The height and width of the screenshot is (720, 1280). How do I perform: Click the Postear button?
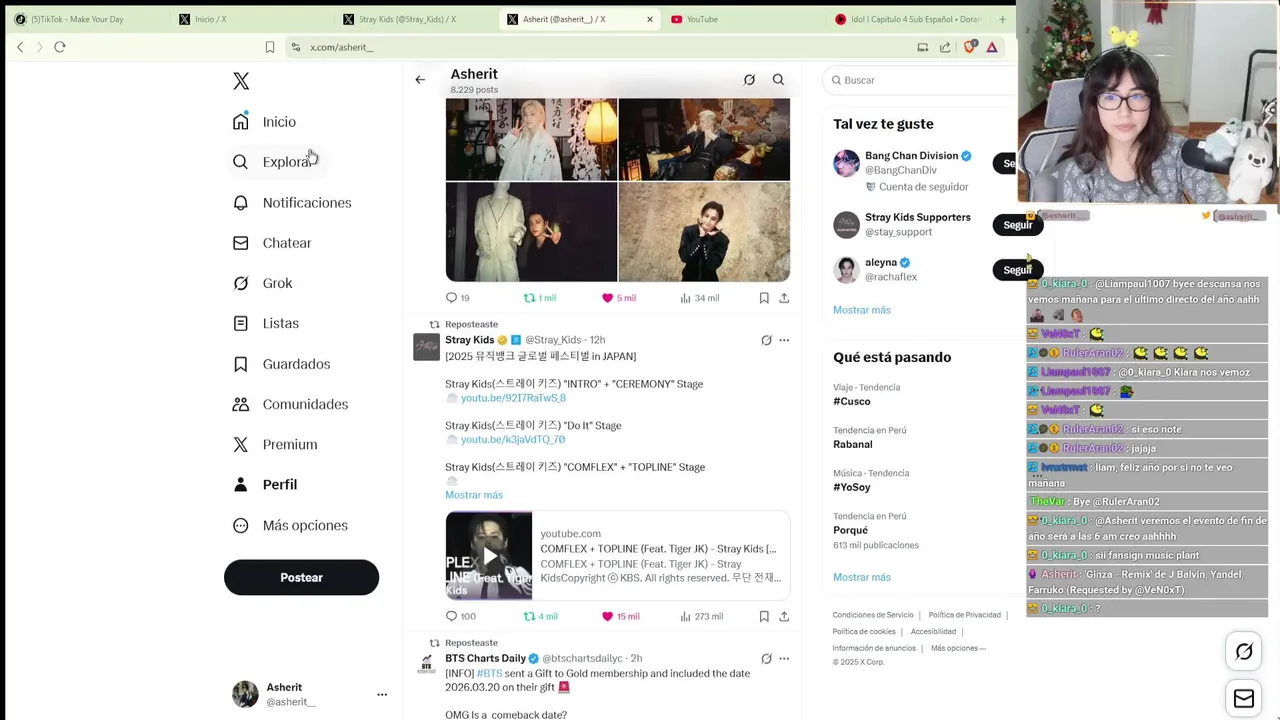point(301,577)
